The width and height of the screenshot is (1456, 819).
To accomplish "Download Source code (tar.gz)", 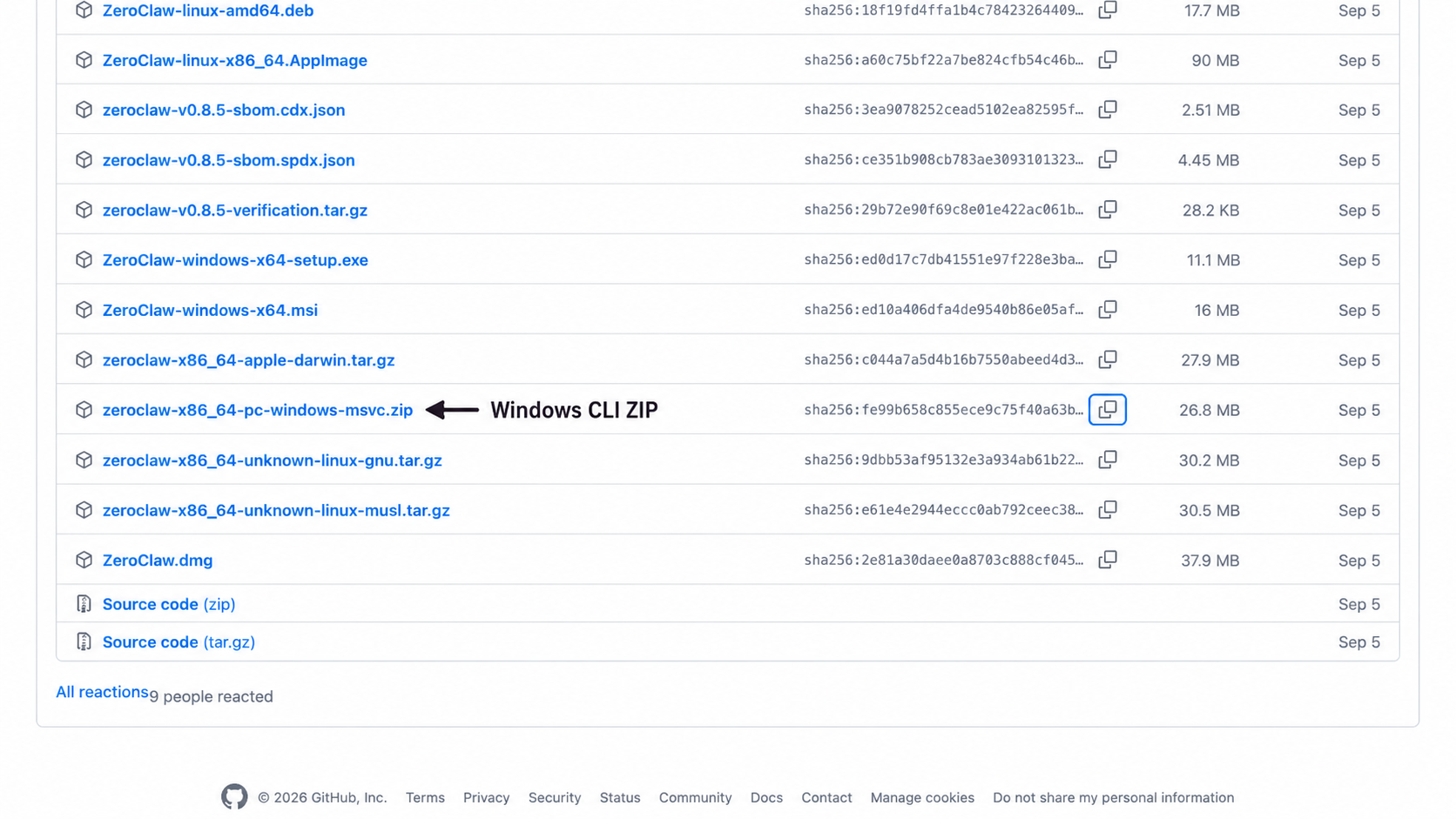I will pyautogui.click(x=179, y=642).
